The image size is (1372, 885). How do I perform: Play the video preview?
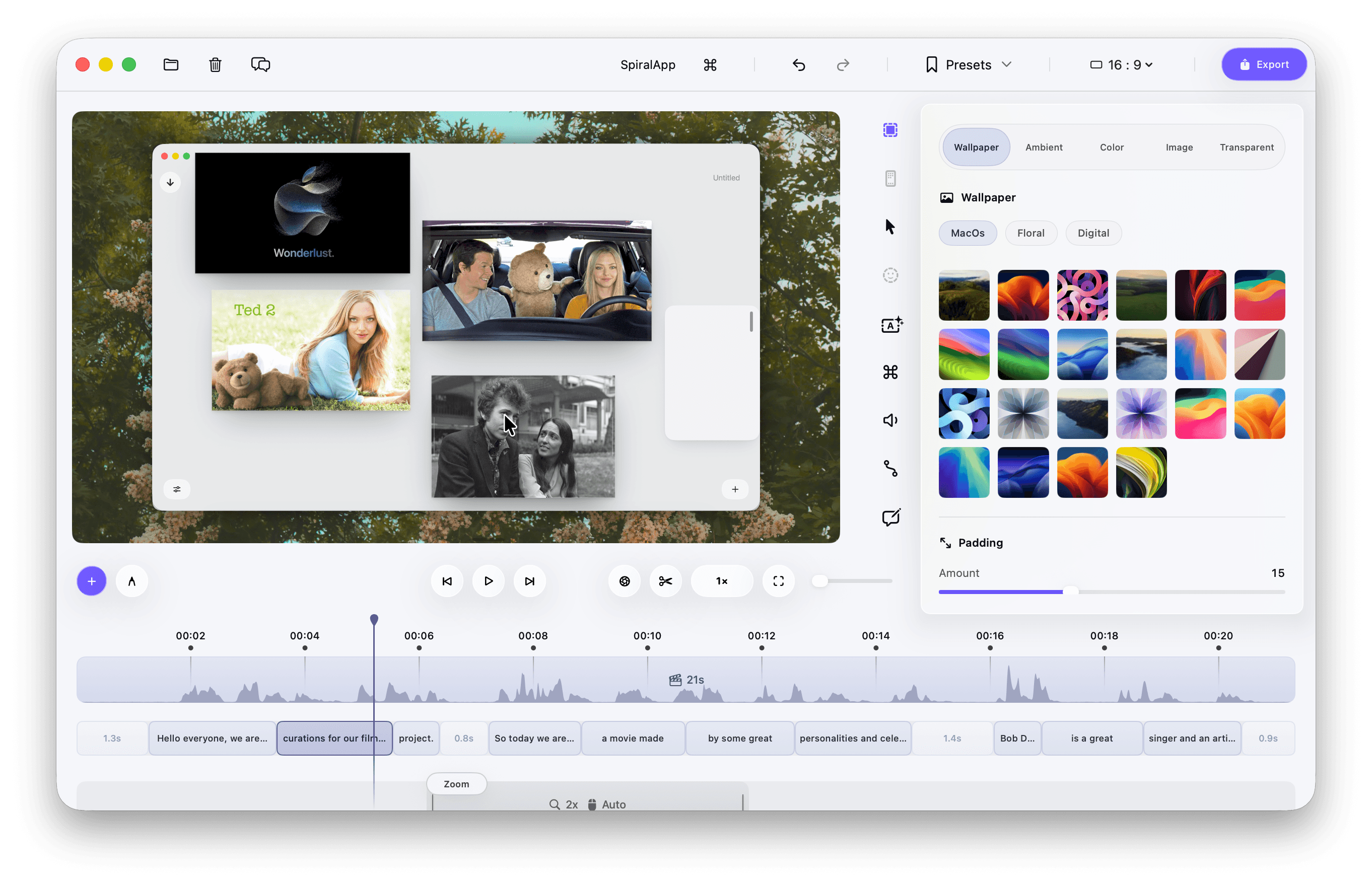point(488,581)
